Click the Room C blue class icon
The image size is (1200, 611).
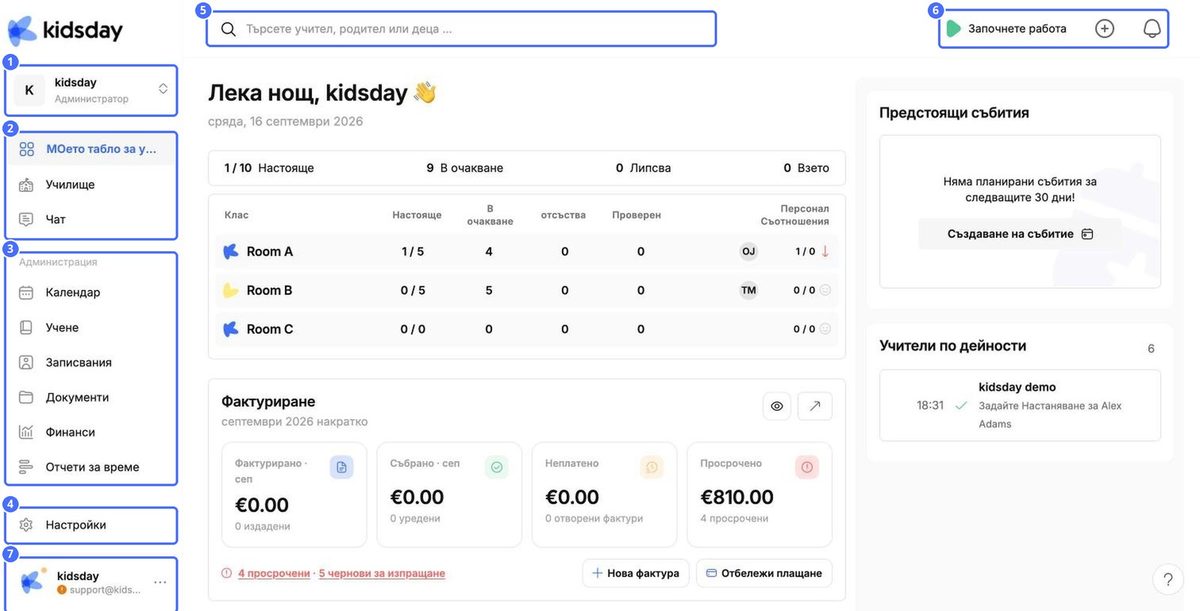(x=231, y=329)
